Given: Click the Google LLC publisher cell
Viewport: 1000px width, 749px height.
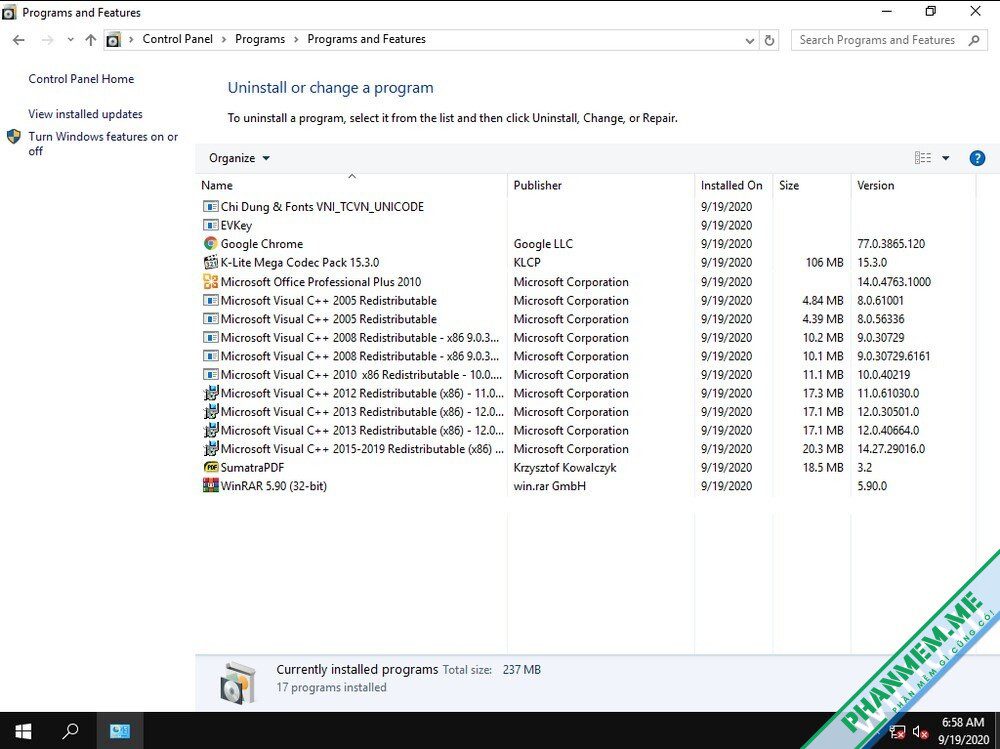Looking at the screenshot, I should (x=543, y=244).
